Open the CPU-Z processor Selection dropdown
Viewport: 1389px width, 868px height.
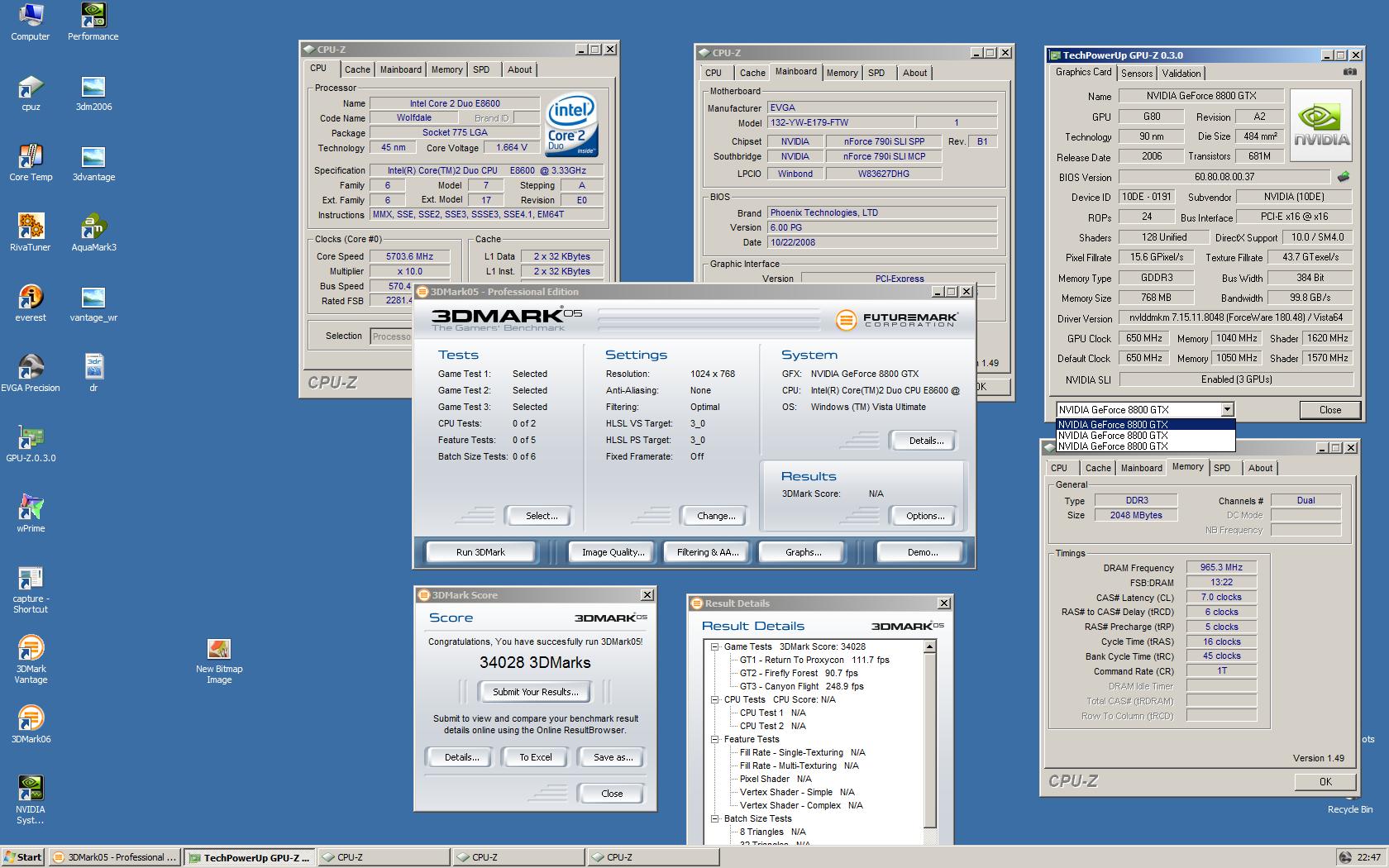click(x=391, y=336)
